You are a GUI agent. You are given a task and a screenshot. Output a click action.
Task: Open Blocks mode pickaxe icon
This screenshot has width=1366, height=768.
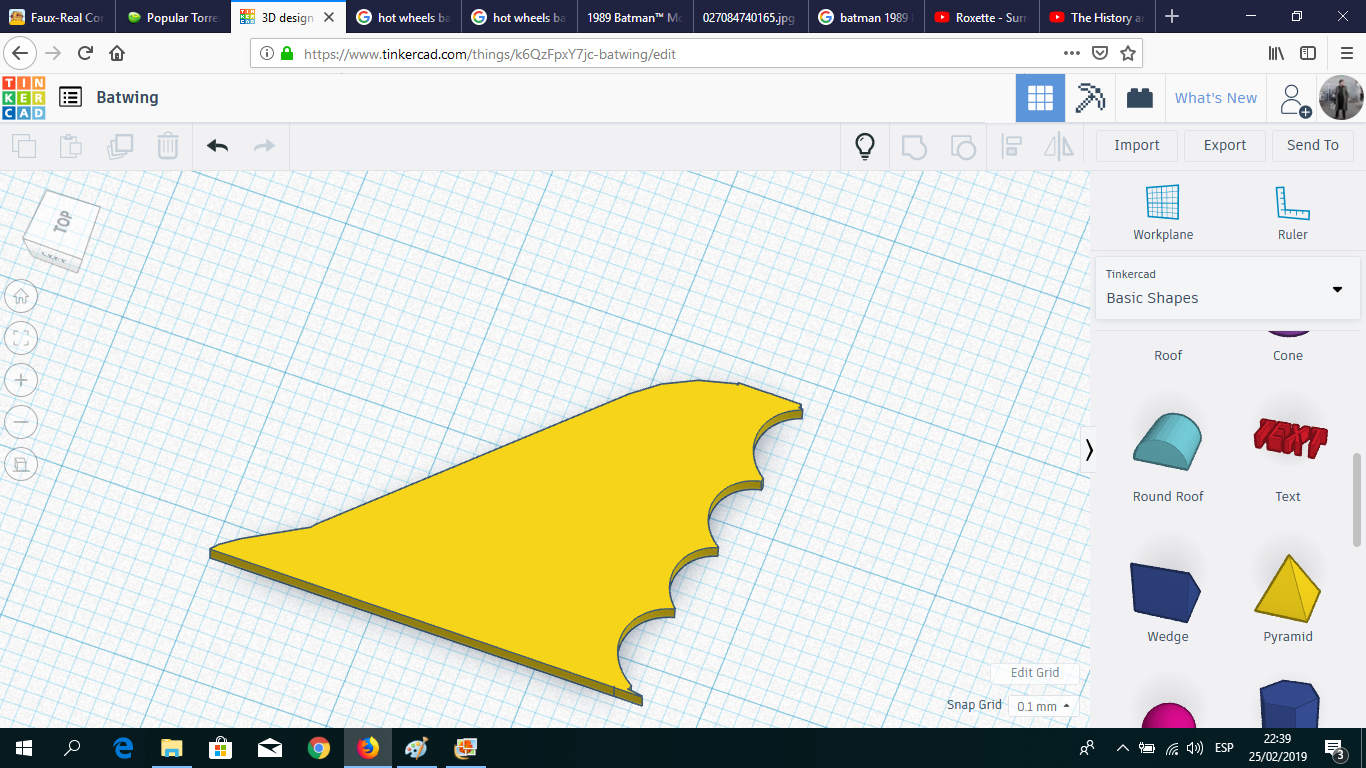pos(1090,98)
